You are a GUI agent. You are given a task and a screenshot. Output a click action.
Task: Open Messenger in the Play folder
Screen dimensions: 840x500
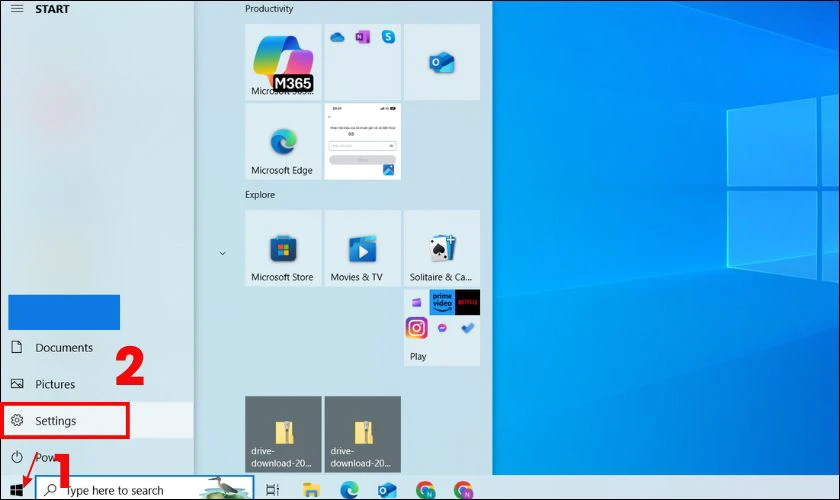442,328
